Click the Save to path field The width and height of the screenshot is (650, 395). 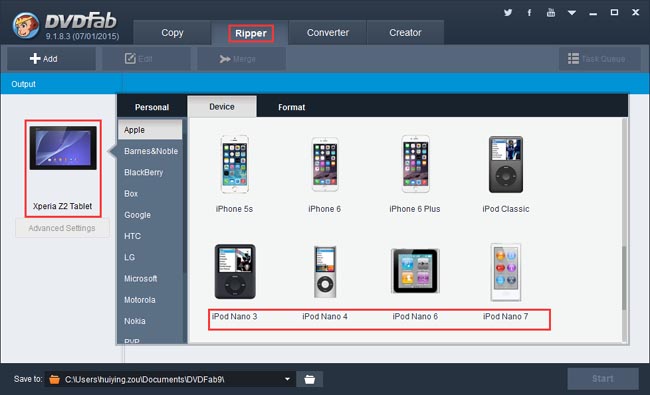tap(170, 379)
